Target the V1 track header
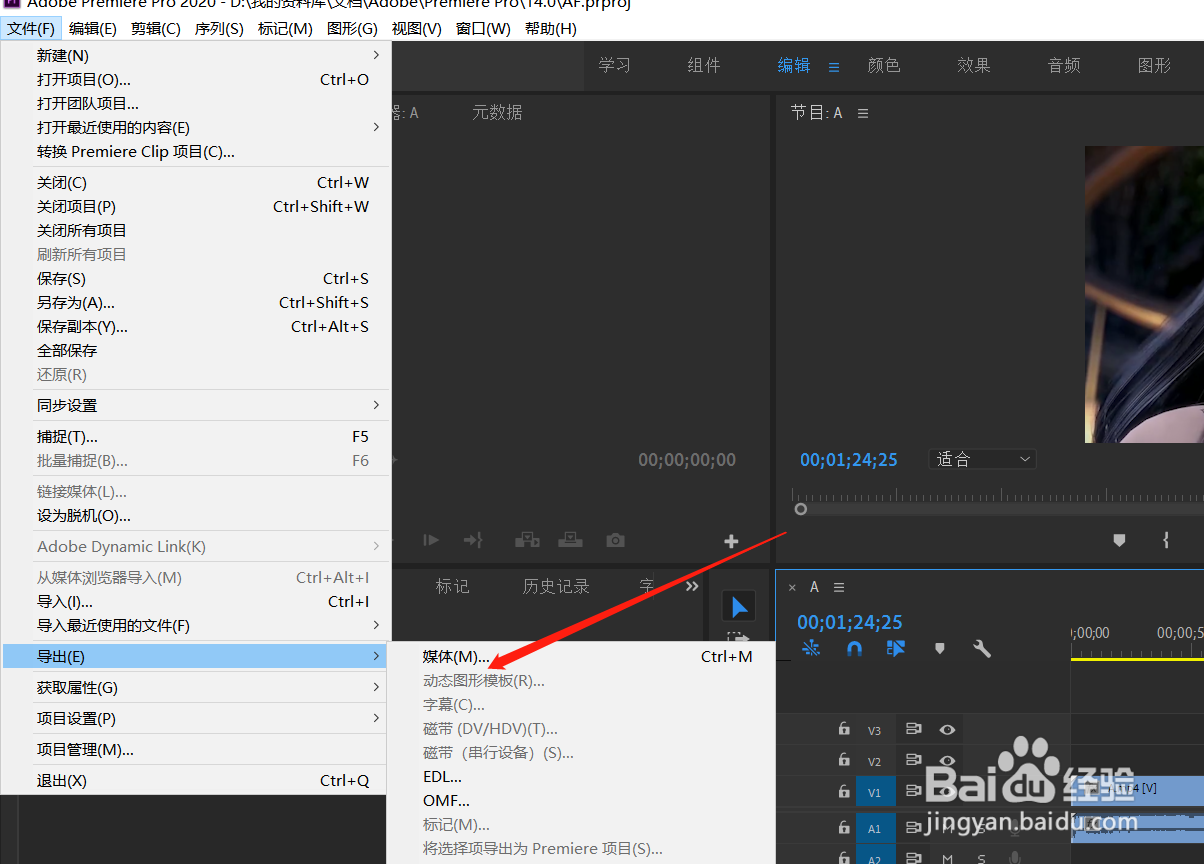1204x864 pixels. 875,792
